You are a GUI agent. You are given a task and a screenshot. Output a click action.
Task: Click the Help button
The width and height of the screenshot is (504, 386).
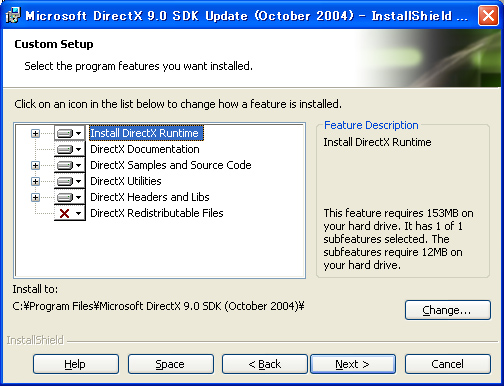76,364
